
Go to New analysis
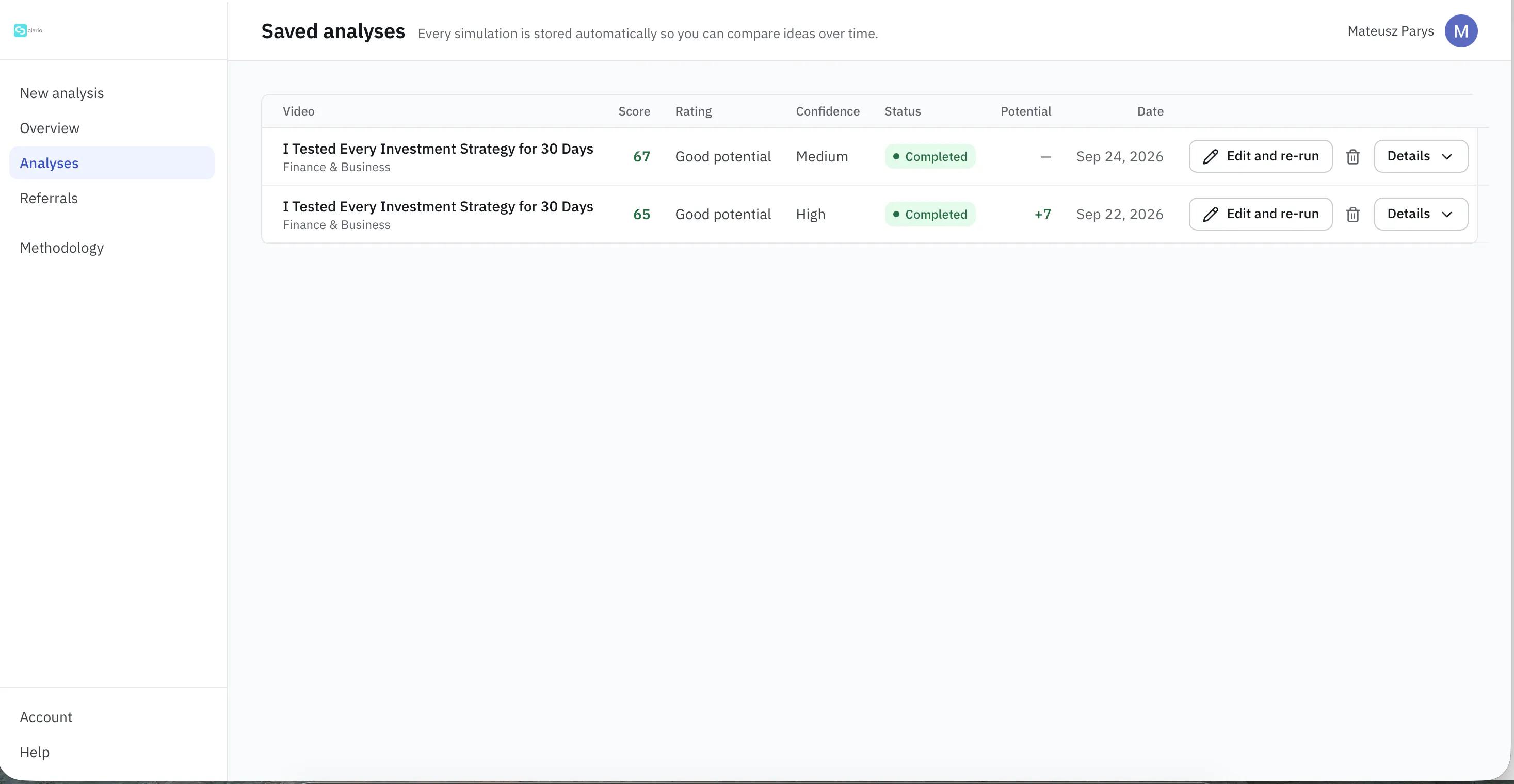coord(62,93)
